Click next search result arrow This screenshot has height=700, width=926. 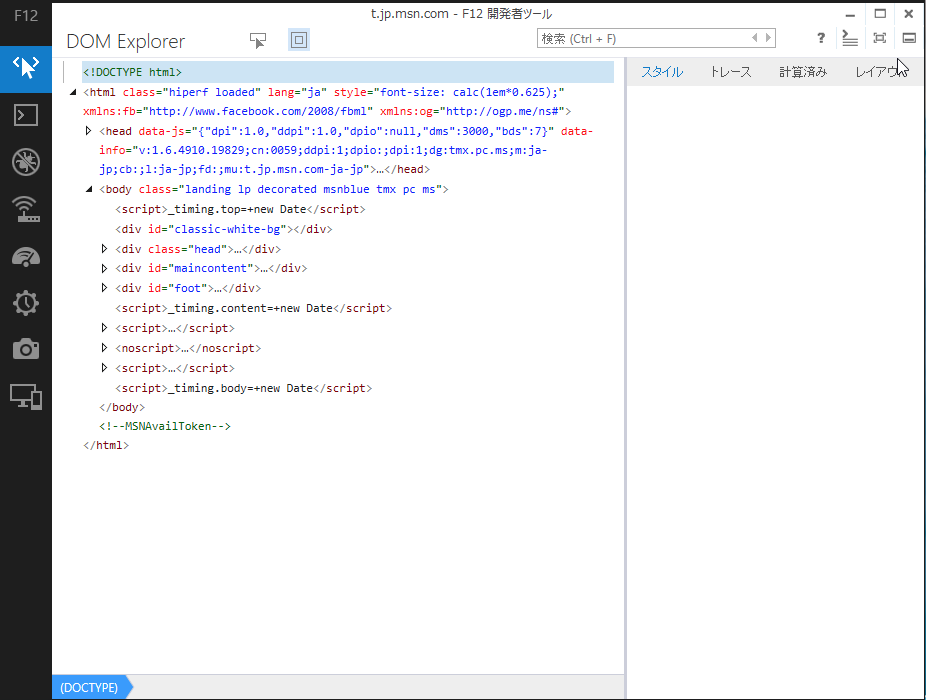(x=768, y=39)
